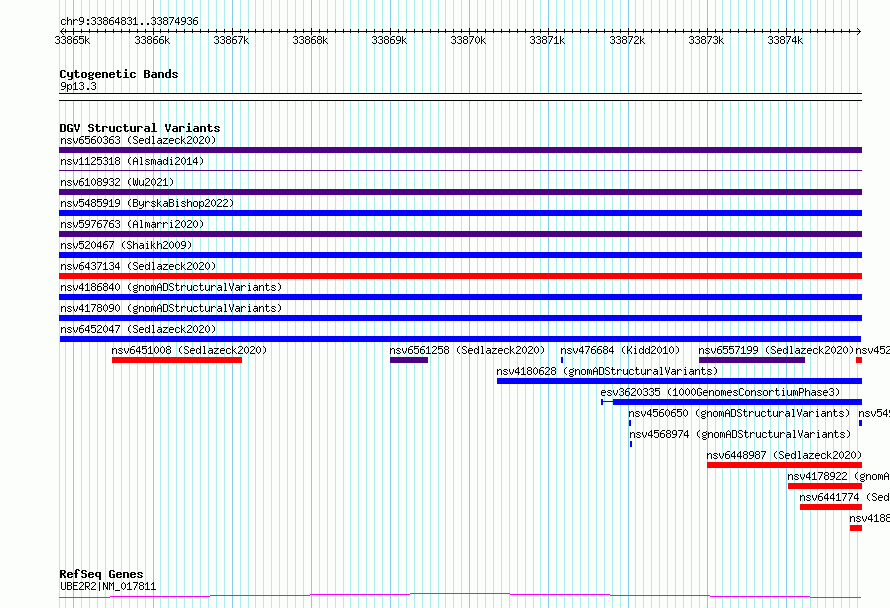
Task: Click the nsv4568974 gnomADStructuralVariants label
Action: click(740, 434)
